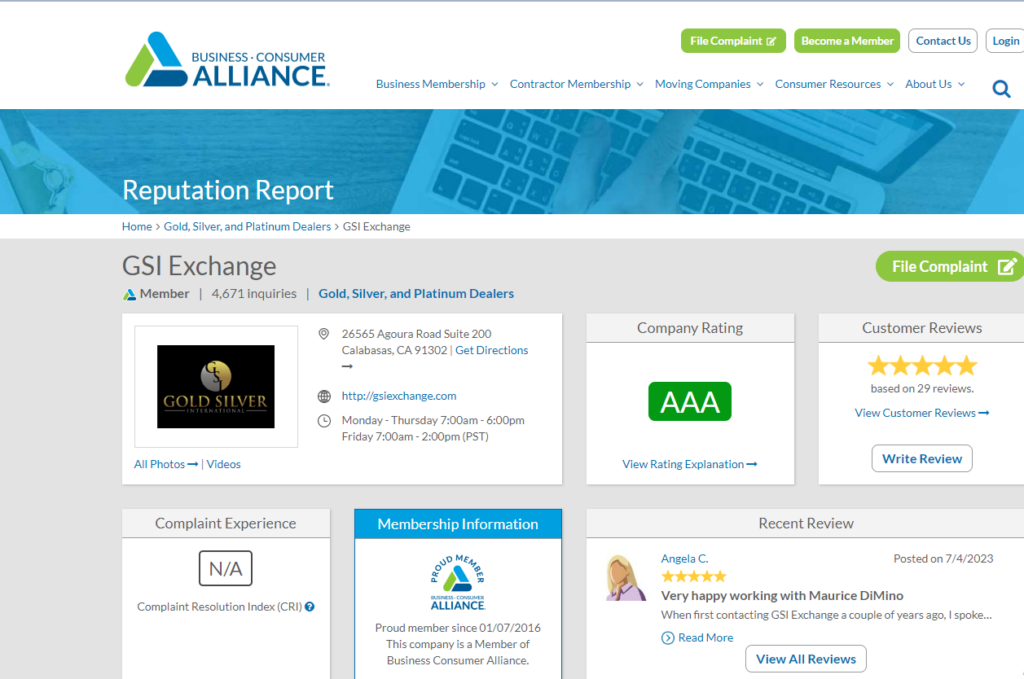The width and height of the screenshot is (1024, 679).
Task: Click 'Posted on 7/4/2023' text
Action: click(x=943, y=559)
